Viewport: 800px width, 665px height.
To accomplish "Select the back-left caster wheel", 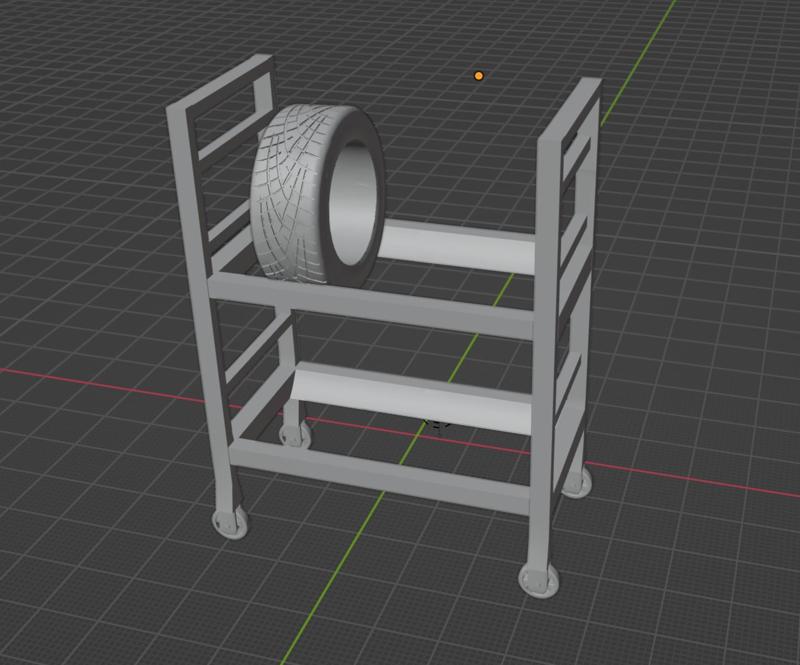I will click(x=293, y=435).
